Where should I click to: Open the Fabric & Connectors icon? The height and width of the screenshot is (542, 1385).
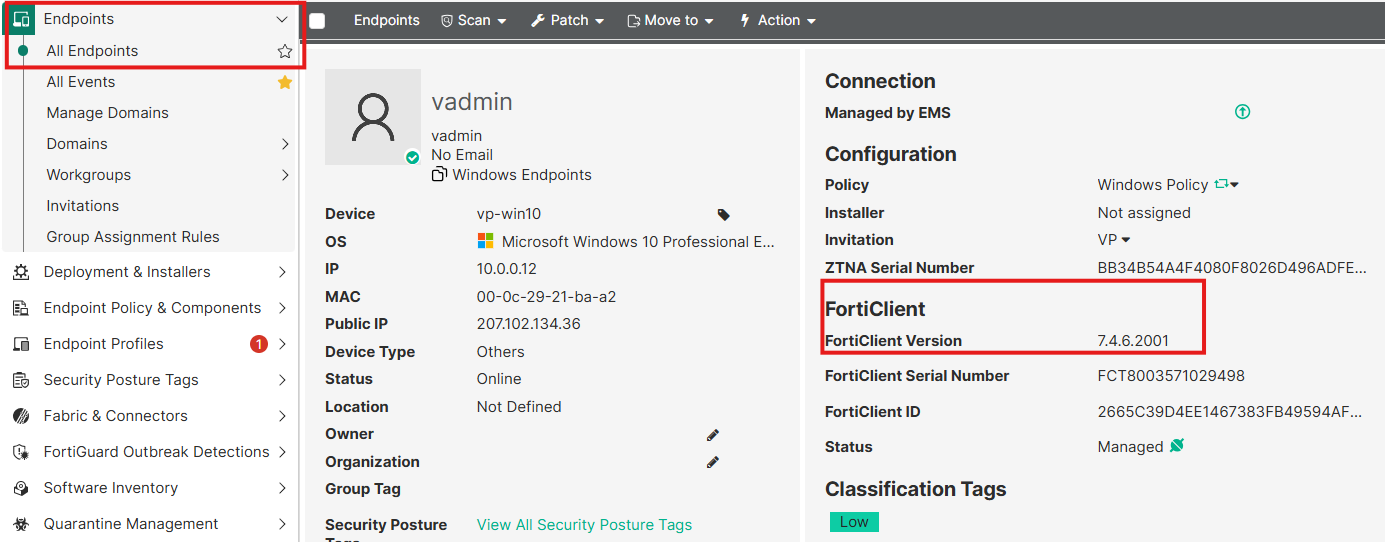point(21,416)
